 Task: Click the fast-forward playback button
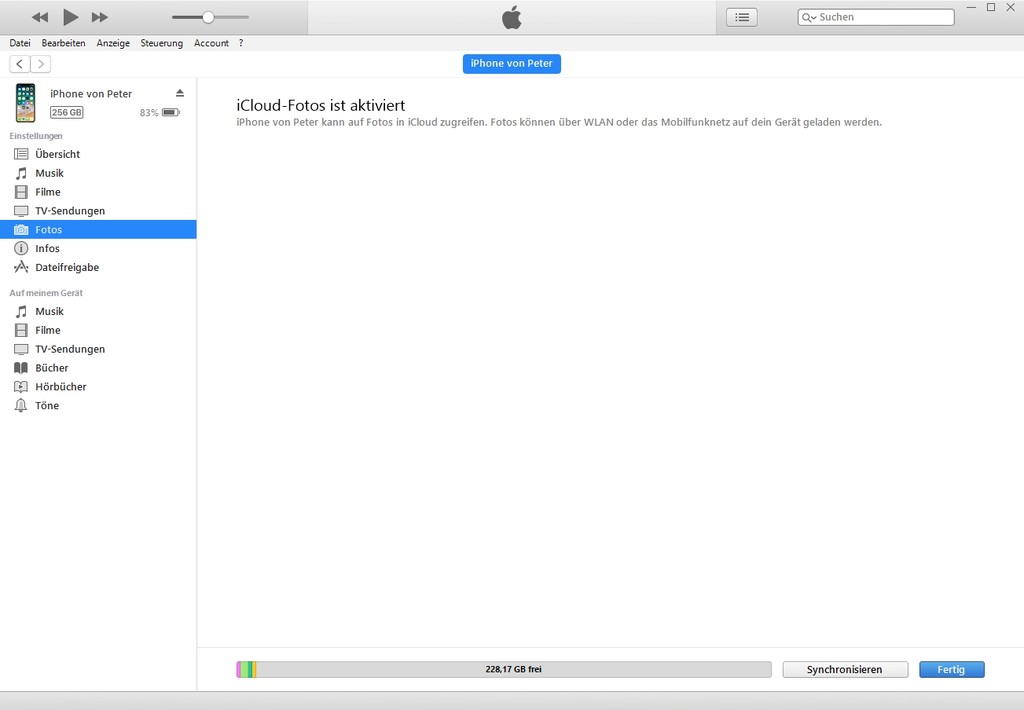(x=99, y=17)
